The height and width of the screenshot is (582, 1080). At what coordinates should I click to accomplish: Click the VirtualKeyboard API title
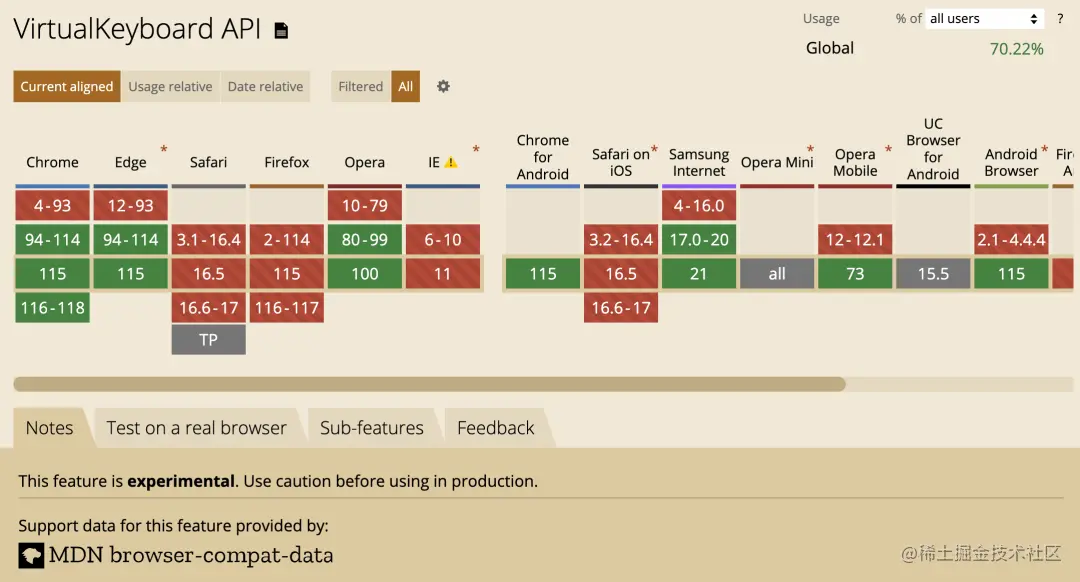point(137,30)
